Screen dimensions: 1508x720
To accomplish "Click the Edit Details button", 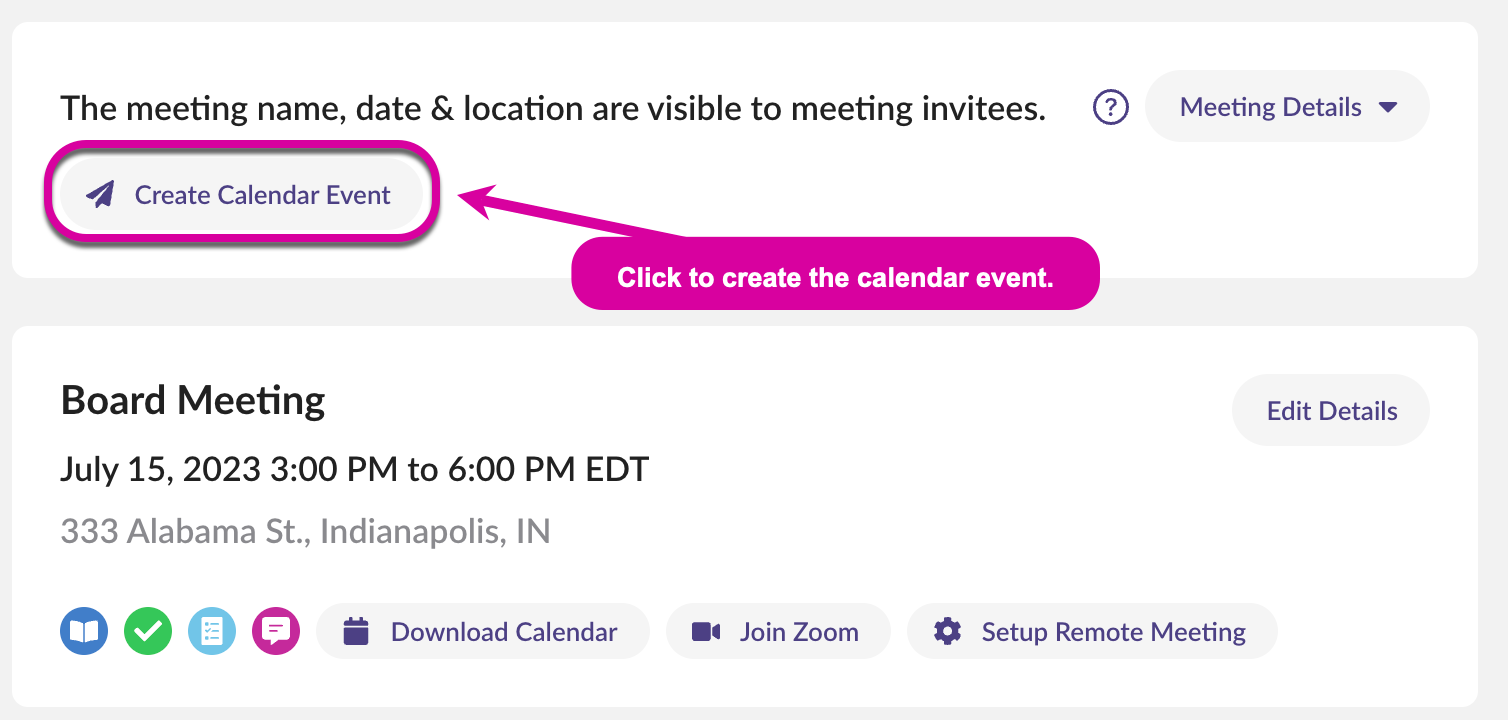I will tap(1331, 411).
